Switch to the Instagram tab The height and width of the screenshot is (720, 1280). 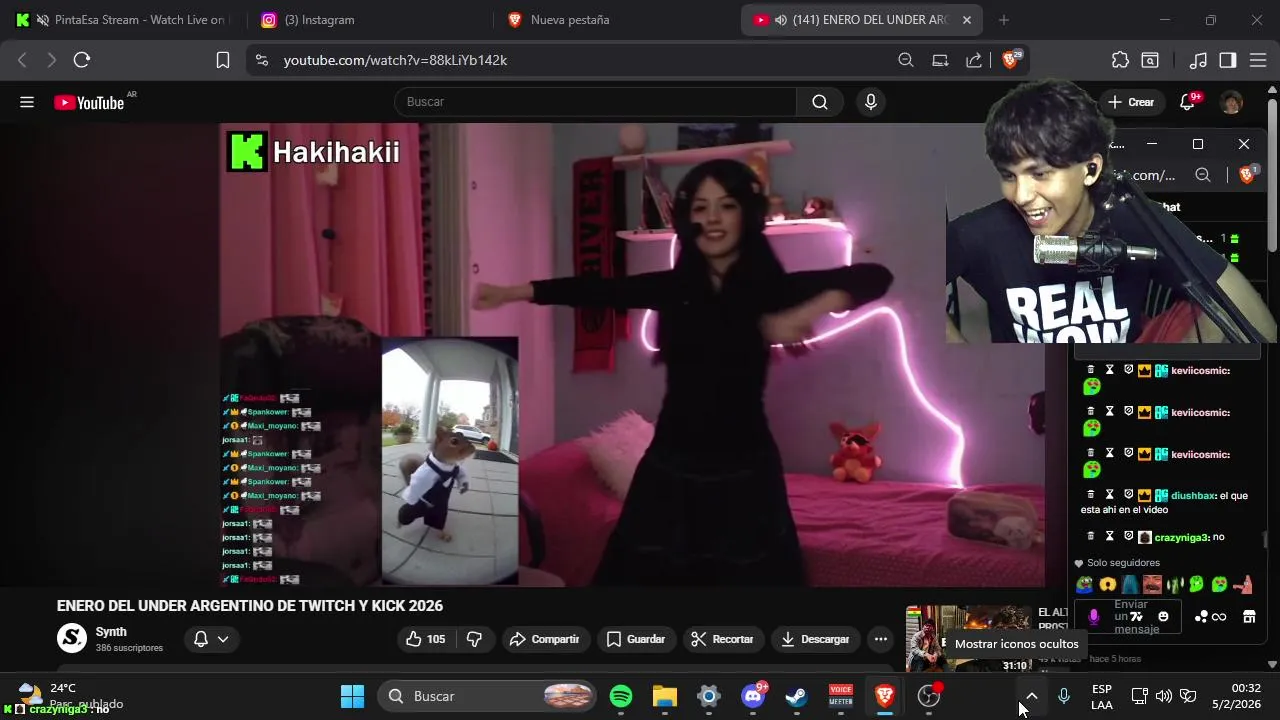click(370, 20)
